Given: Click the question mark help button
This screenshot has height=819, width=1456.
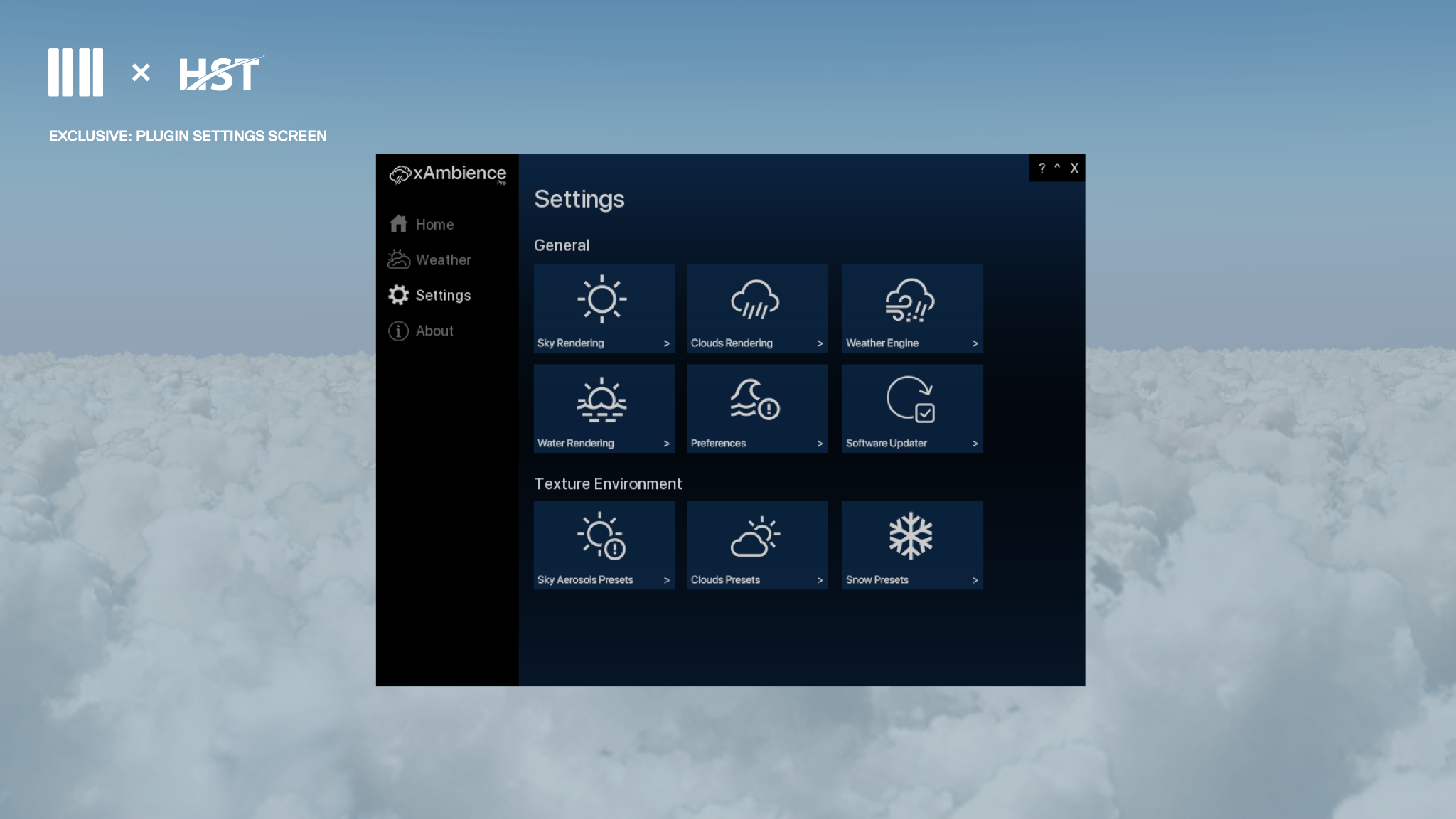Looking at the screenshot, I should pos(1042,168).
